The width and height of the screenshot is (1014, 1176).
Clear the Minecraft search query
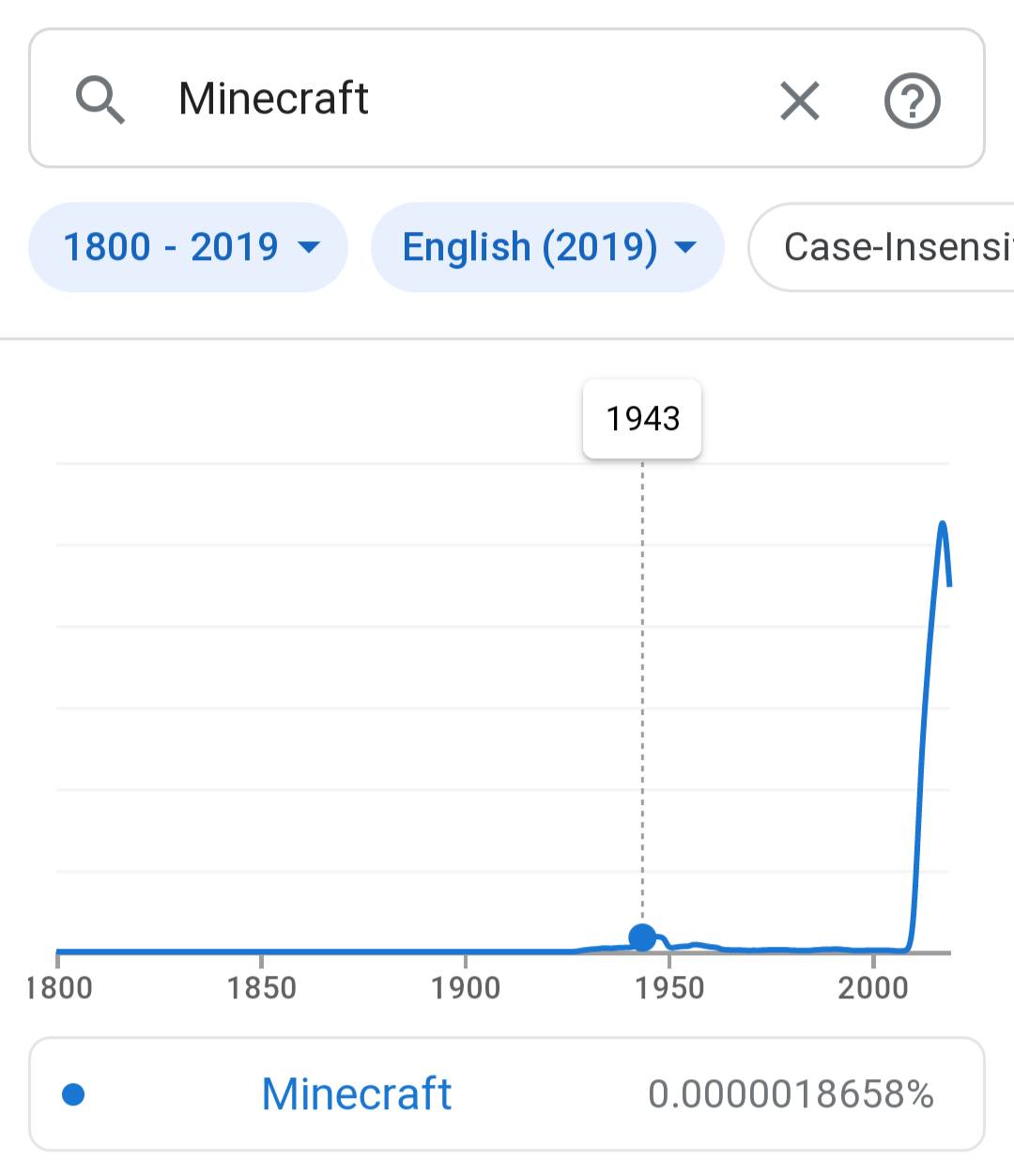(x=800, y=101)
